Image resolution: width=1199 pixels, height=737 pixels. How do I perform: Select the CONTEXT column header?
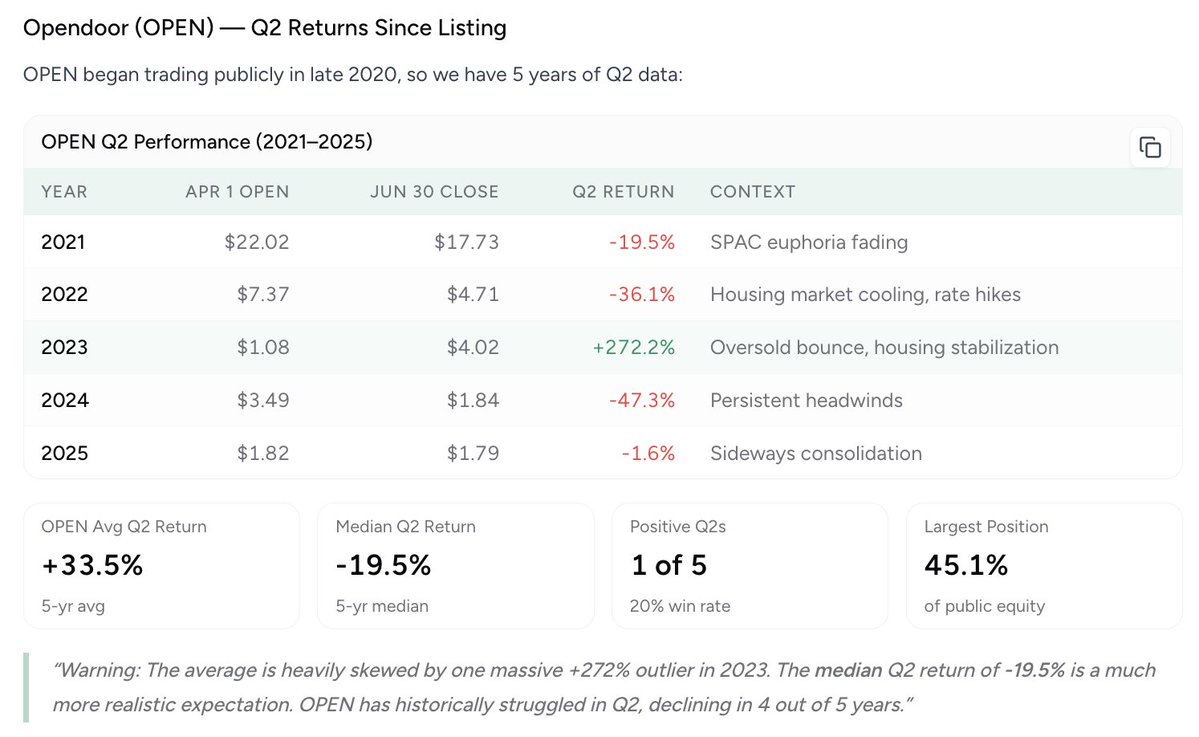click(x=752, y=191)
